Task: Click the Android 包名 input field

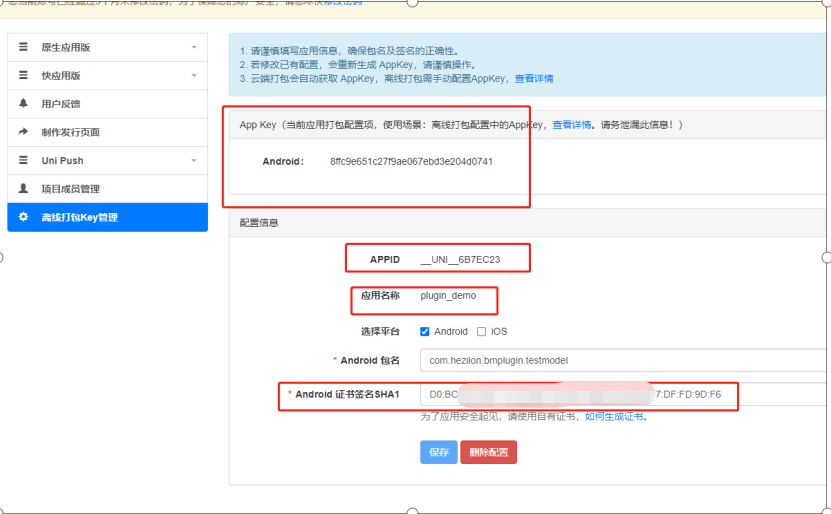Action: coord(623,360)
